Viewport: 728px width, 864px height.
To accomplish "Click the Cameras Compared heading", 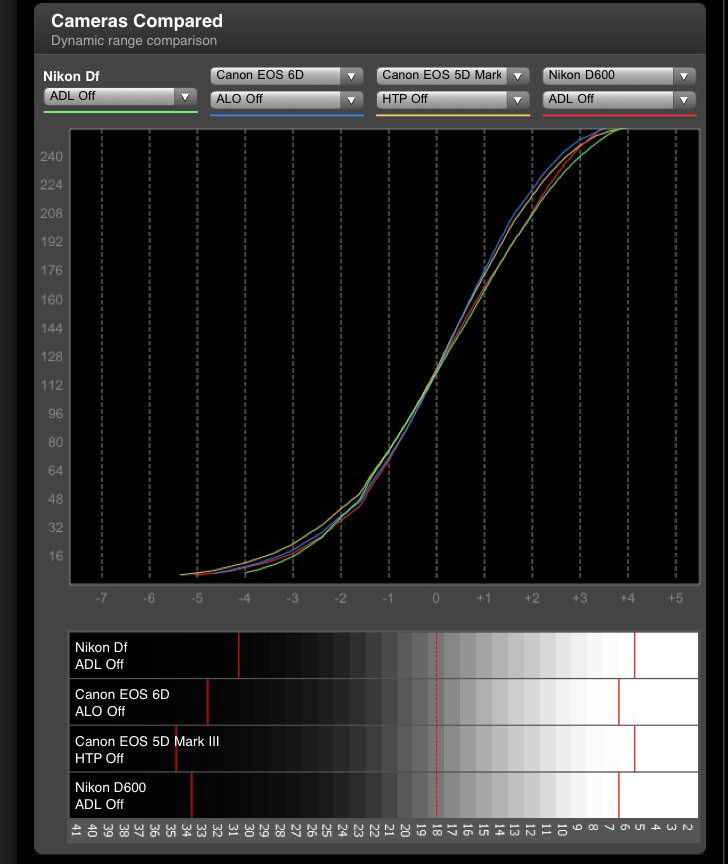I will pos(137,21).
